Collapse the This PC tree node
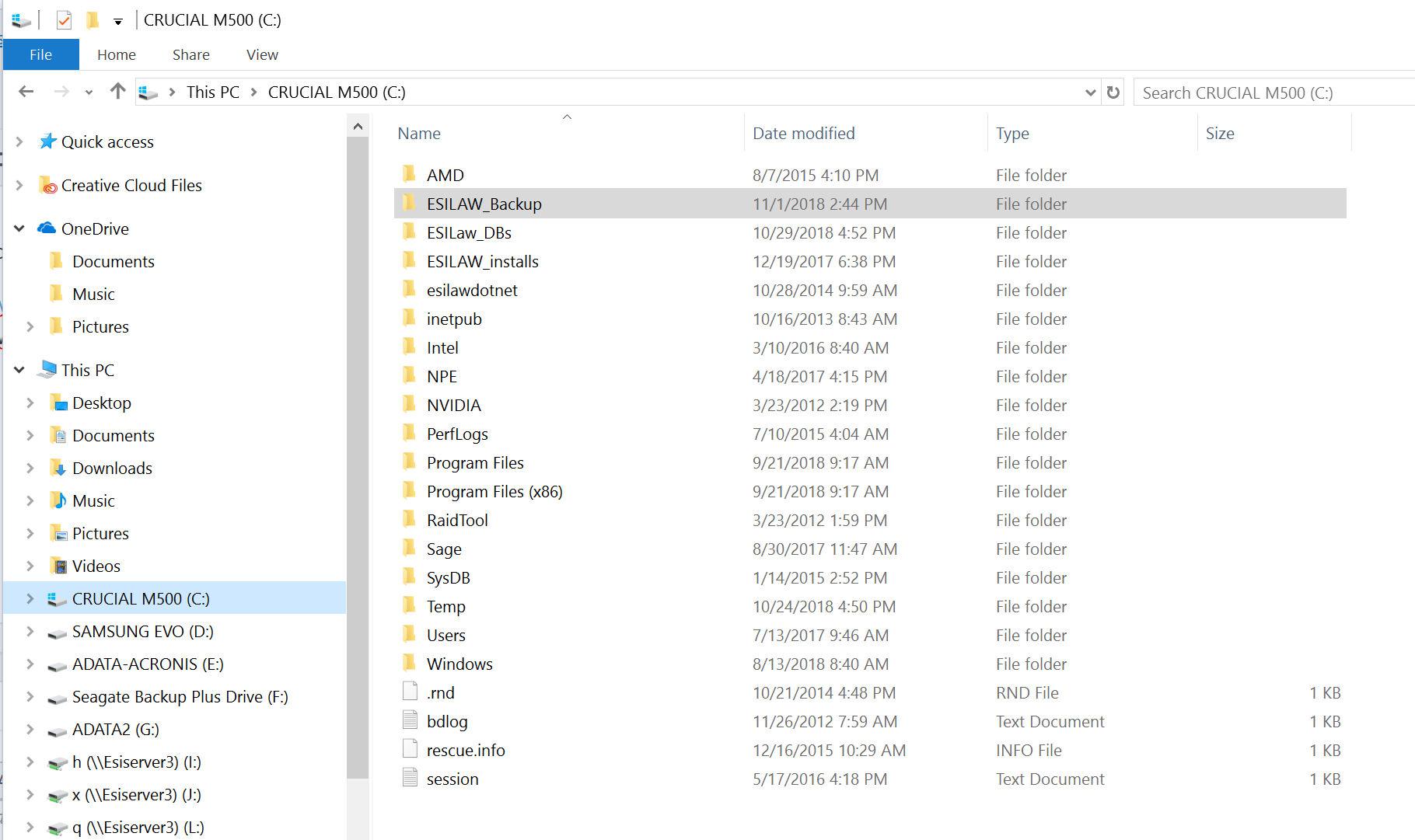The image size is (1415, 840). pos(19,370)
